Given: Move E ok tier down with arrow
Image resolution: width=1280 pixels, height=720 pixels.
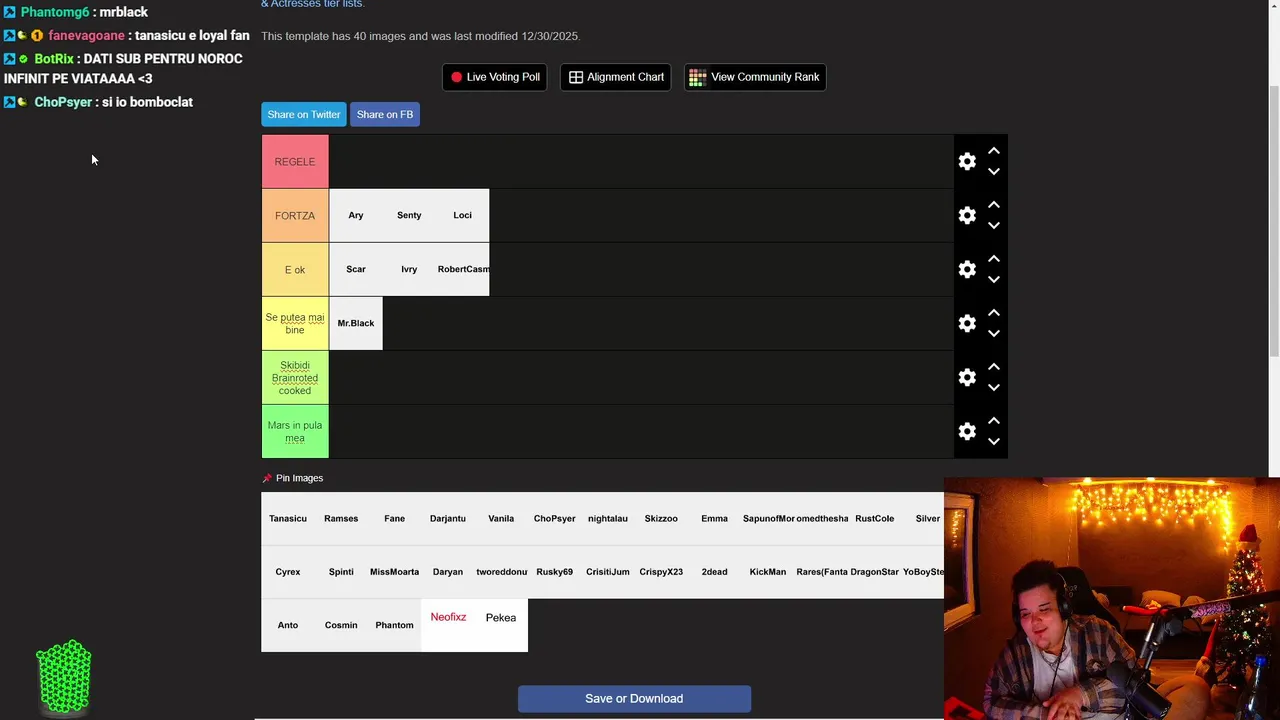Looking at the screenshot, I should [994, 280].
